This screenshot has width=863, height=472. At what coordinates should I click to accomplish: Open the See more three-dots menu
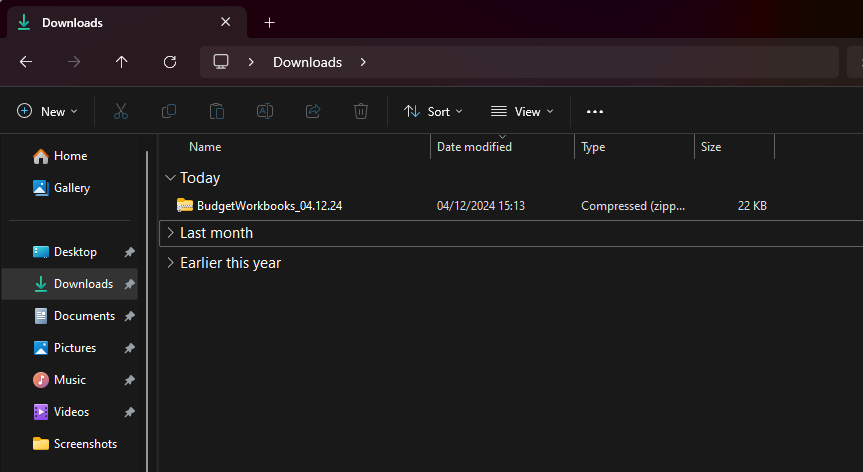pos(595,111)
